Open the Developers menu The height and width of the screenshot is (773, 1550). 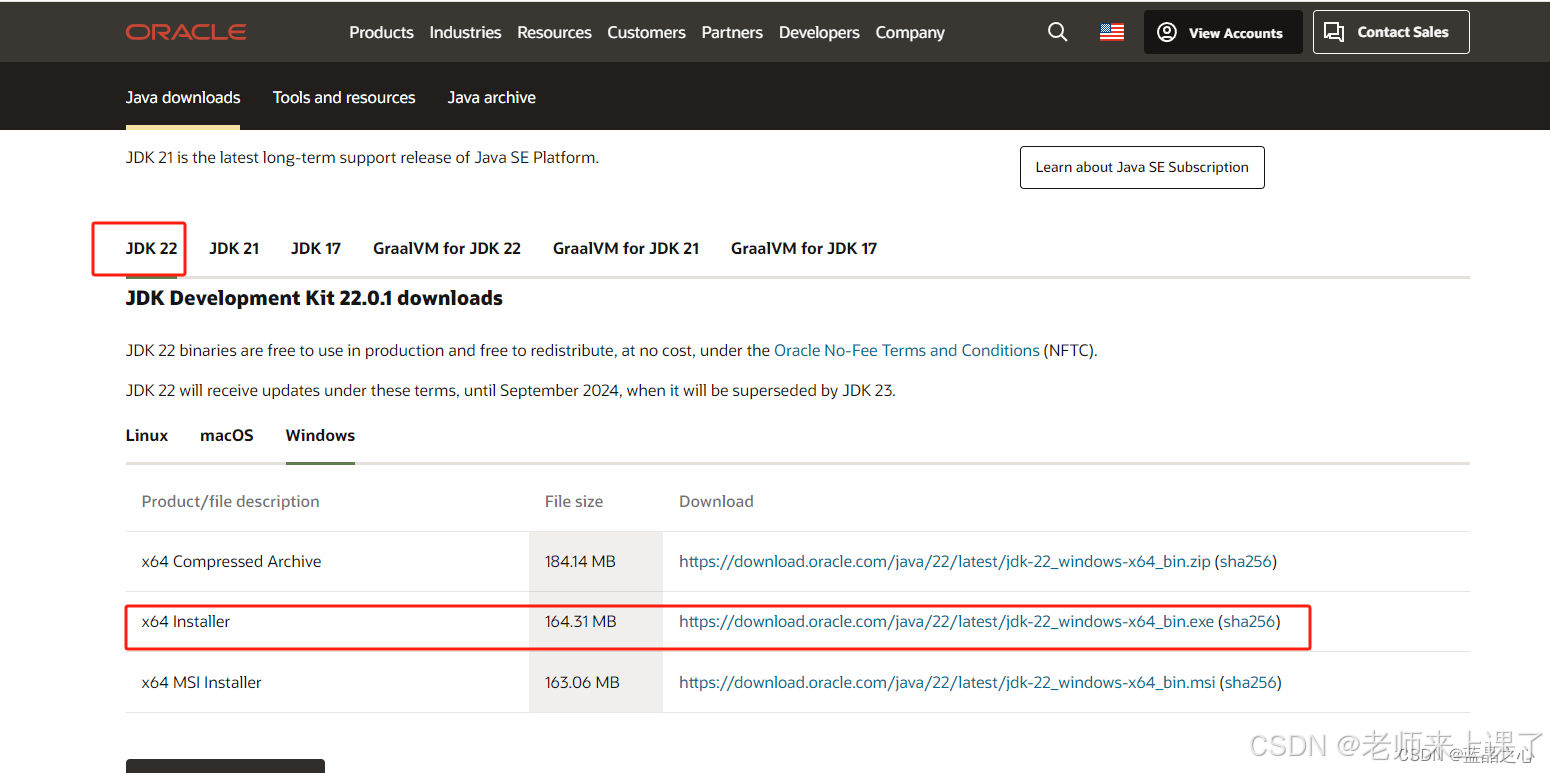pos(819,32)
